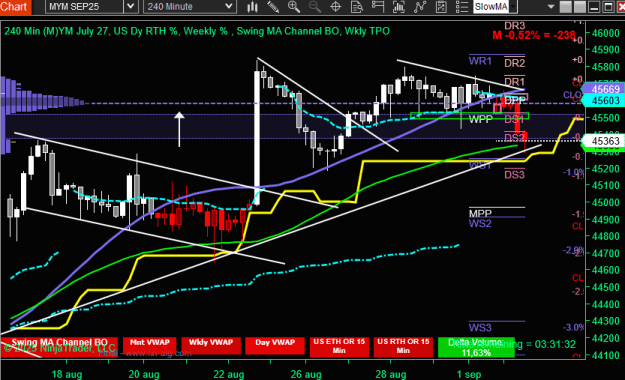Toggle the Day VWAP button
625x380 pixels.
point(275,346)
